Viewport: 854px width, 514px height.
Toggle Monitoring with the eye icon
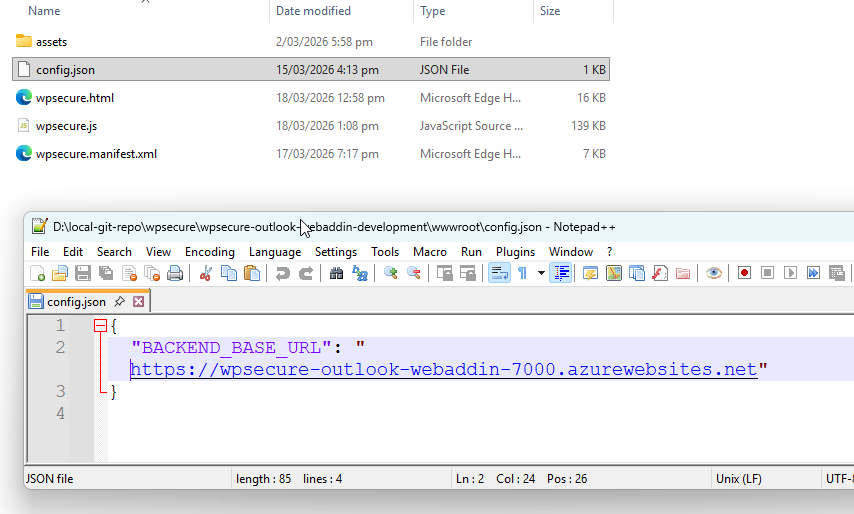pyautogui.click(x=713, y=273)
